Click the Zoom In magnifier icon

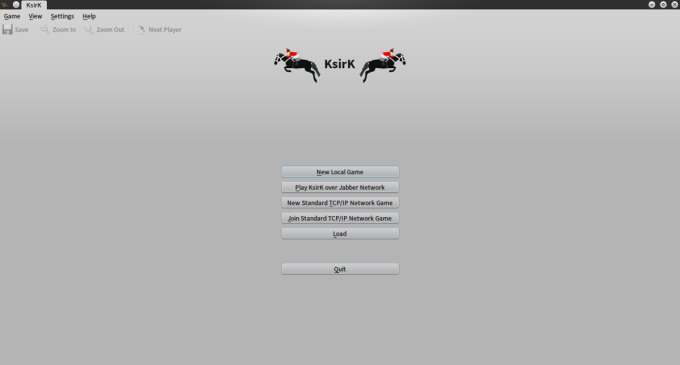point(45,29)
